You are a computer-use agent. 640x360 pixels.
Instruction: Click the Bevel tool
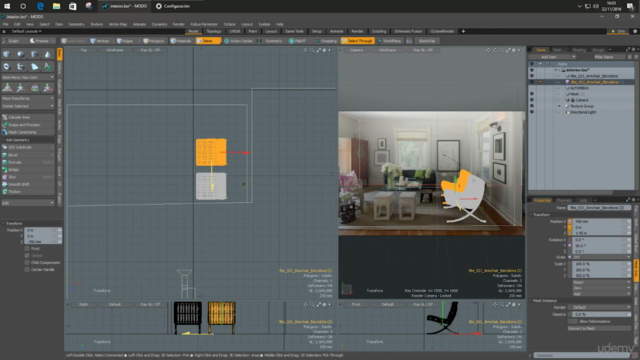click(x=28, y=155)
